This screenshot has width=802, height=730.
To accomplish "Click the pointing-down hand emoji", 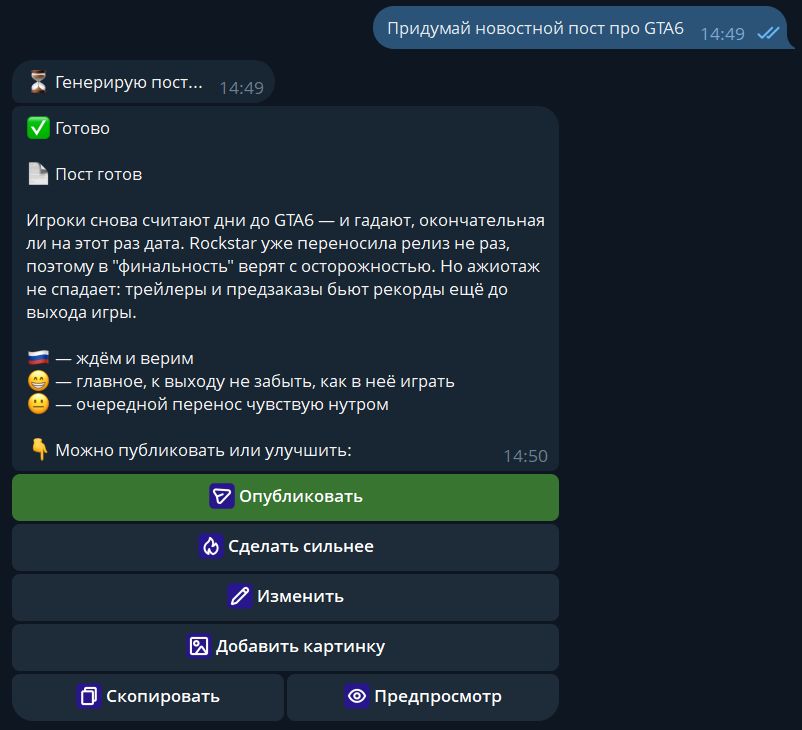I will coord(39,450).
